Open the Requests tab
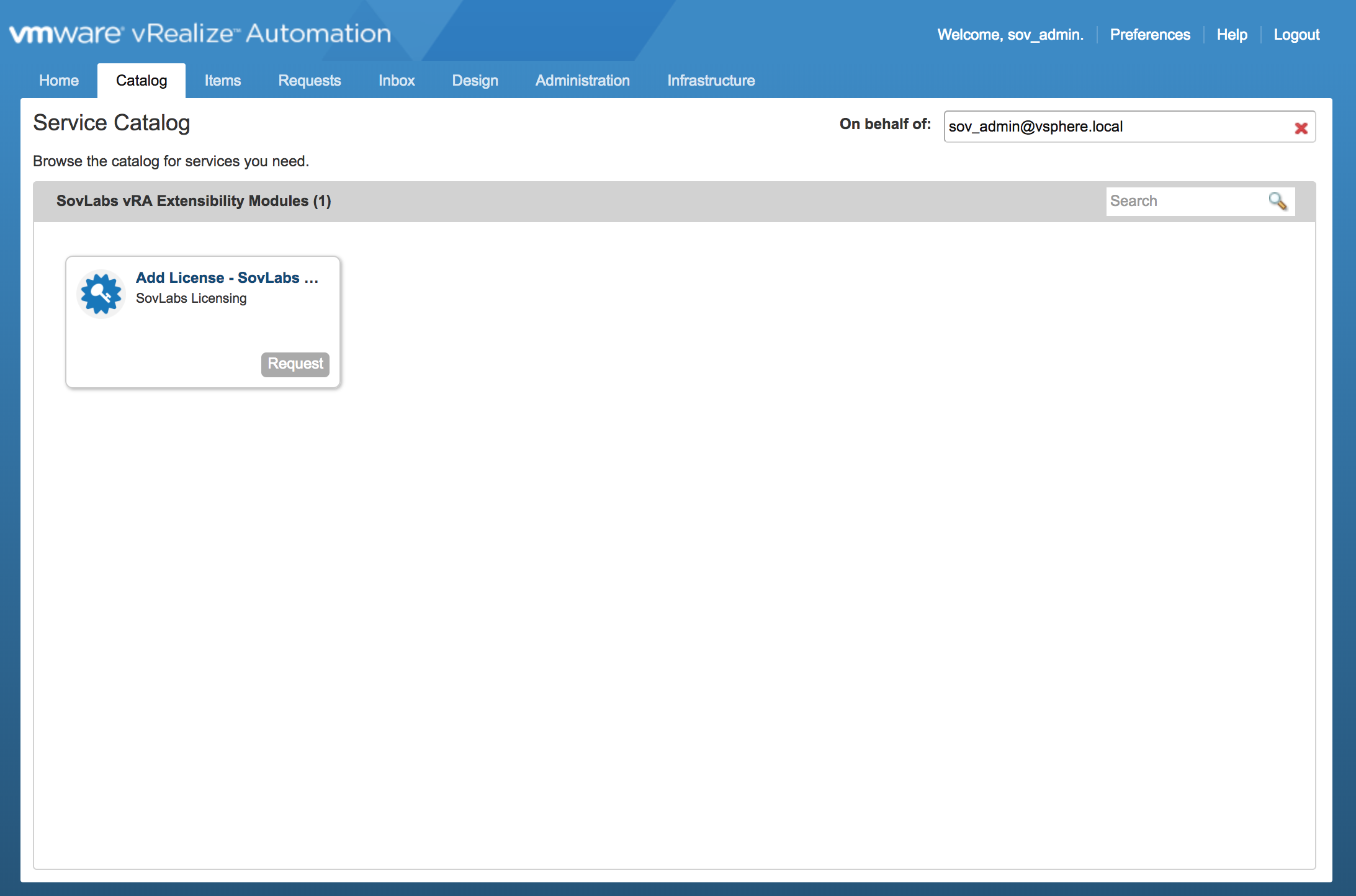This screenshot has width=1356, height=896. coord(310,81)
